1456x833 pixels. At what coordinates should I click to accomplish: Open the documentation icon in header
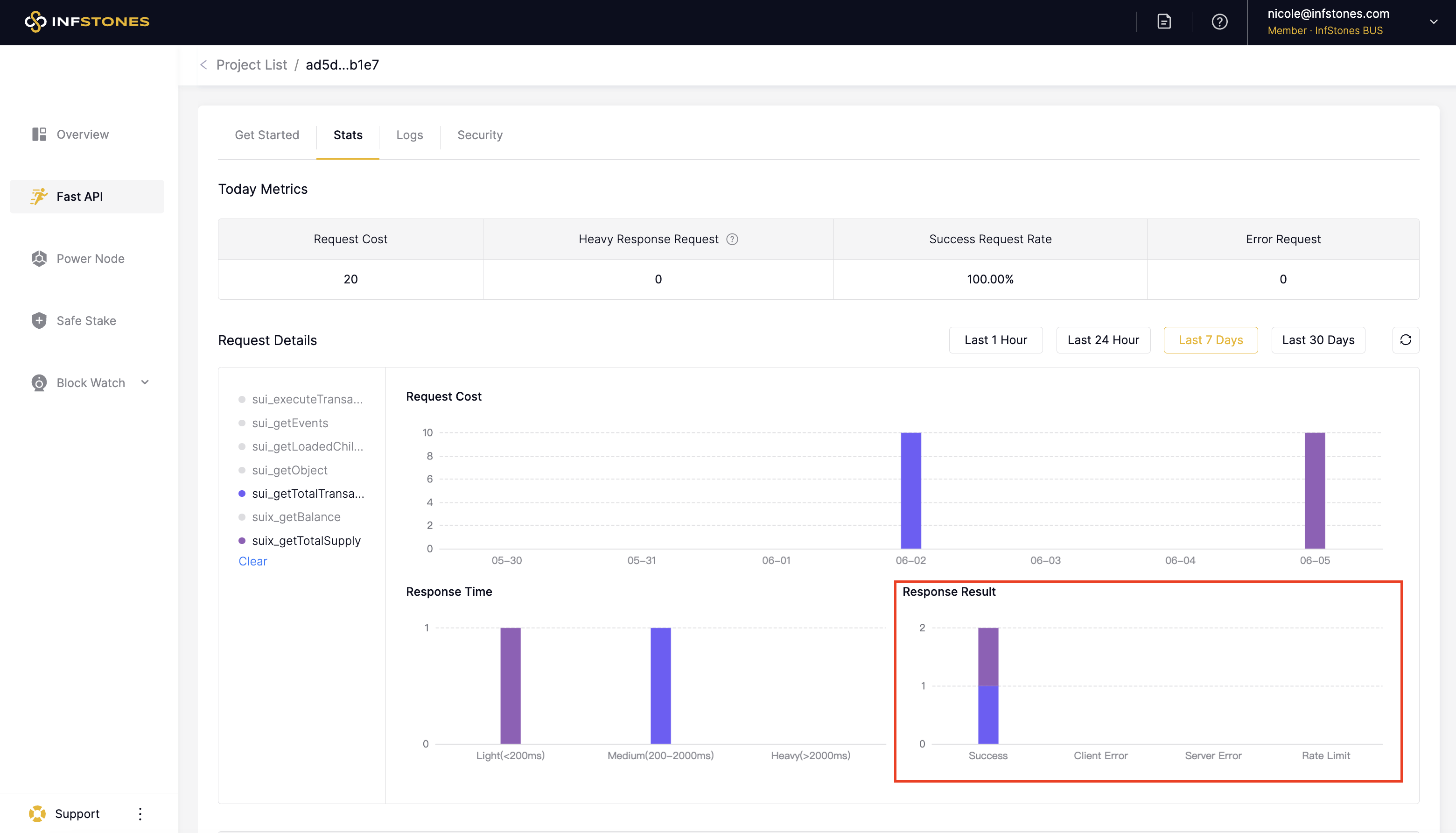point(1164,22)
